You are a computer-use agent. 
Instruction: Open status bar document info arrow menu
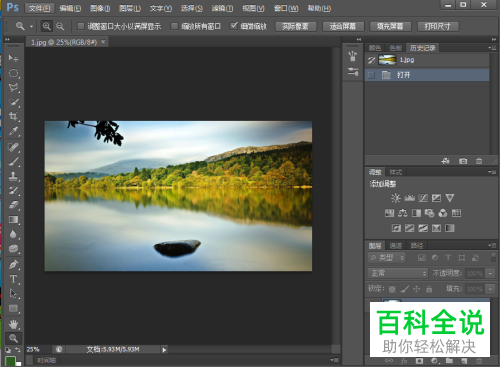[x=164, y=350]
